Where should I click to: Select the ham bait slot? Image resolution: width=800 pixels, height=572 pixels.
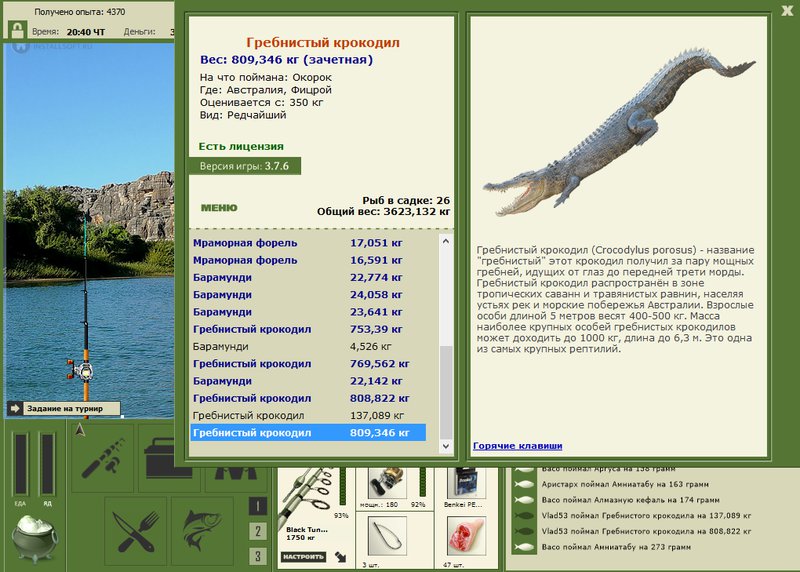(x=466, y=536)
